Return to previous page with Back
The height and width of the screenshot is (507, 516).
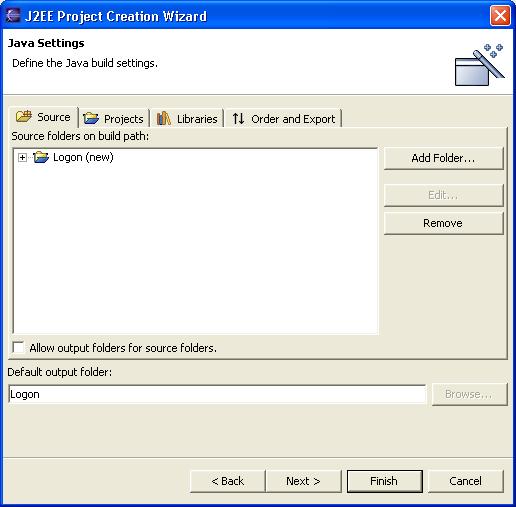(x=228, y=481)
